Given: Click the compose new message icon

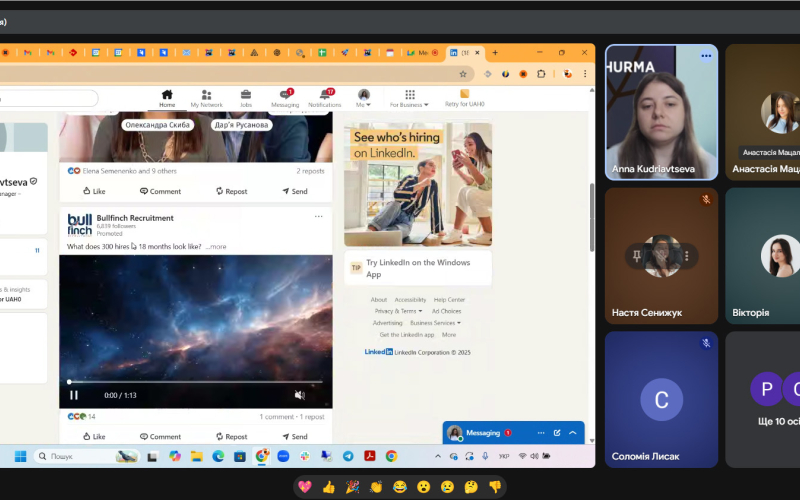Looking at the screenshot, I should 557,433.
